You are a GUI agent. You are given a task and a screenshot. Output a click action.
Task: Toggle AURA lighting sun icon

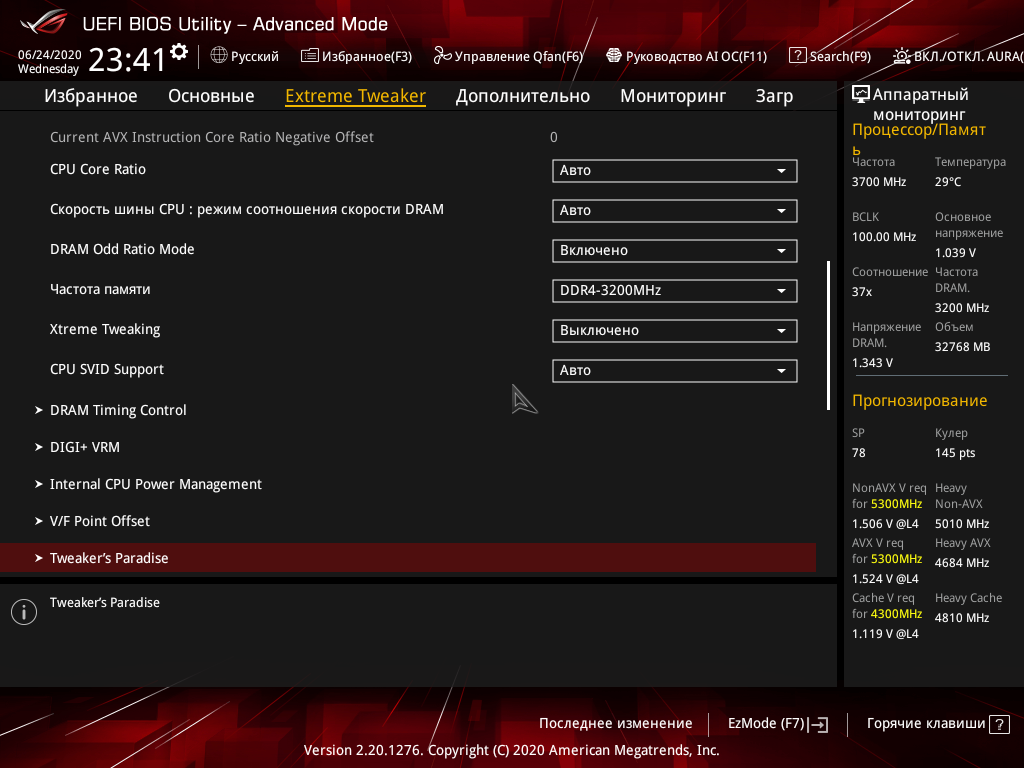902,56
